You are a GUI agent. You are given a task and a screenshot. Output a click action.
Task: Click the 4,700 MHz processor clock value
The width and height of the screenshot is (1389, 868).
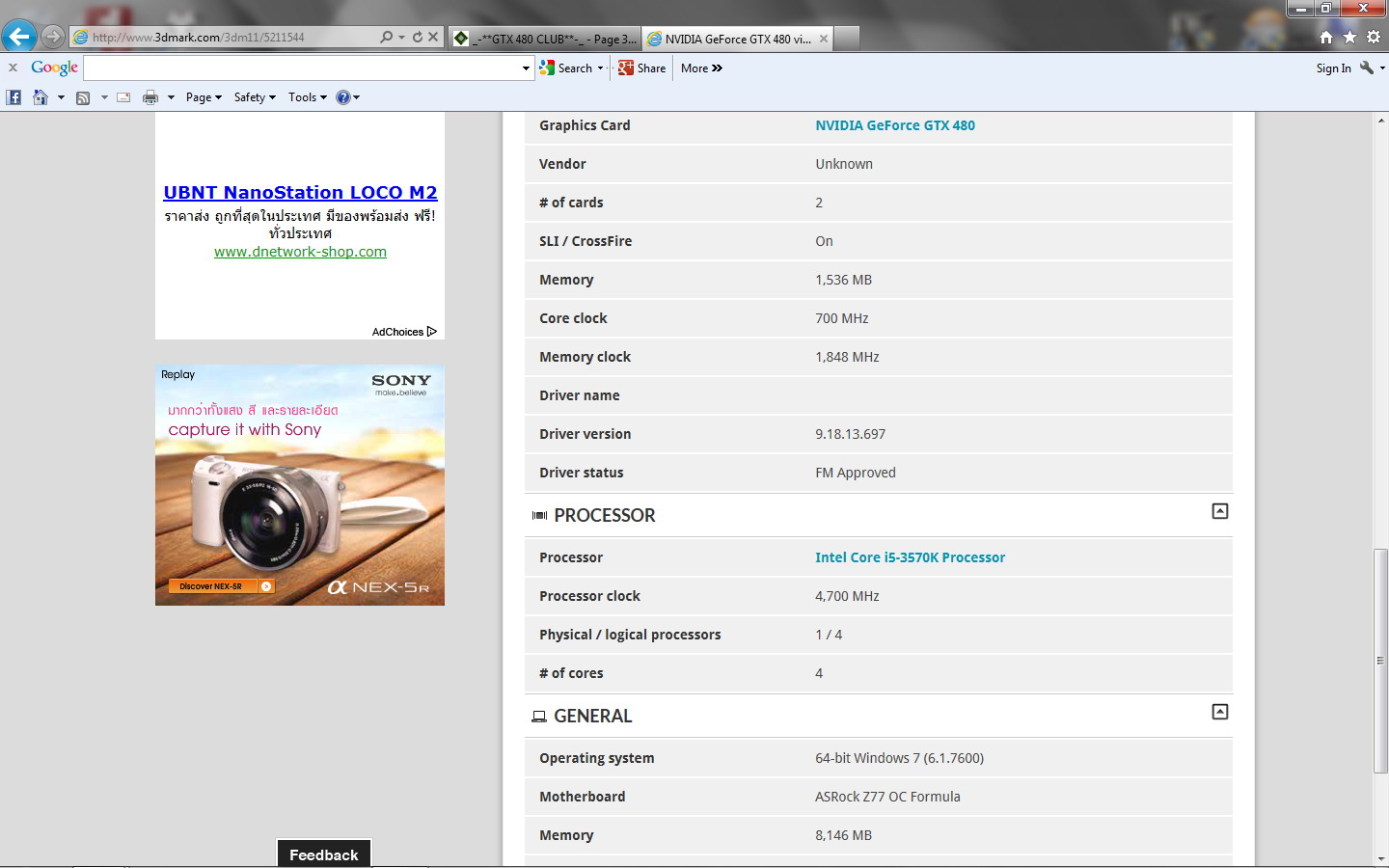(x=847, y=596)
